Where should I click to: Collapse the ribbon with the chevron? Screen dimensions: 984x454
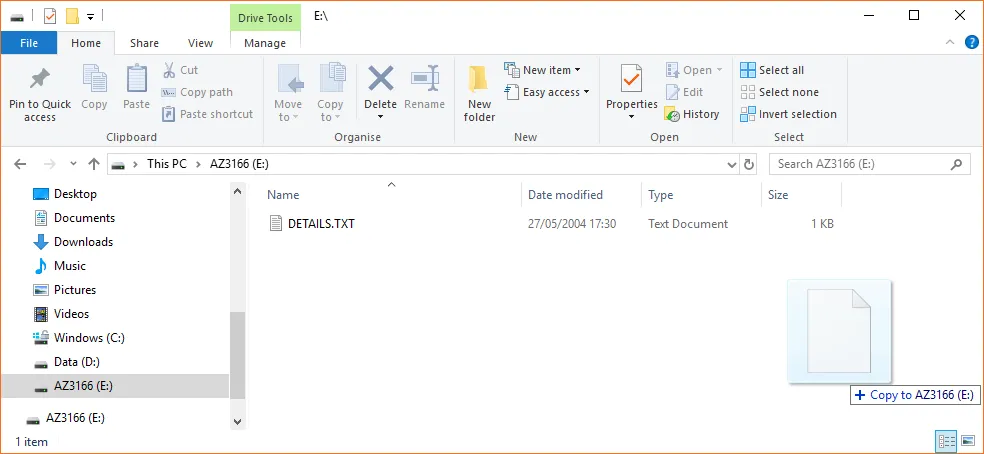(x=949, y=43)
